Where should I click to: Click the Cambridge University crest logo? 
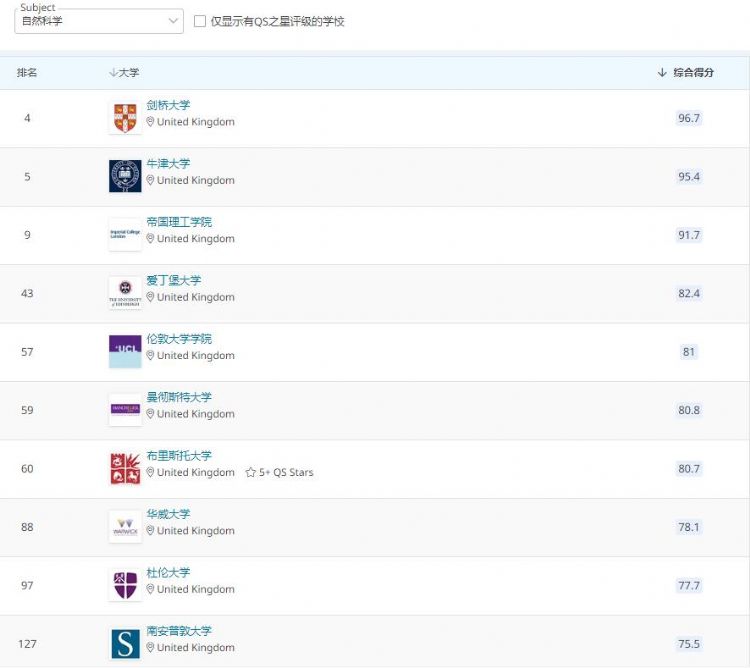point(125,118)
